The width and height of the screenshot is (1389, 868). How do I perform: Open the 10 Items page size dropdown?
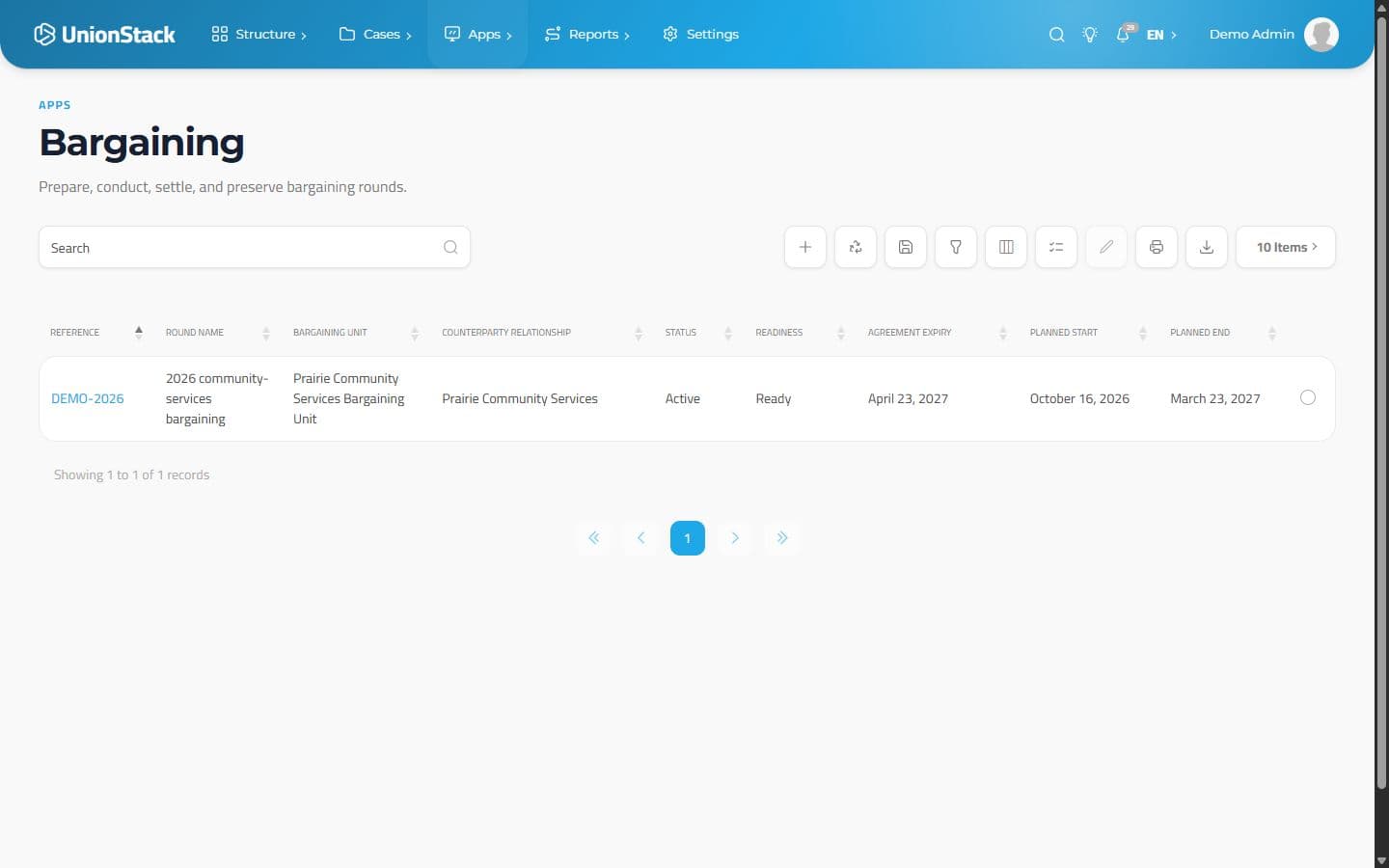[x=1286, y=247]
